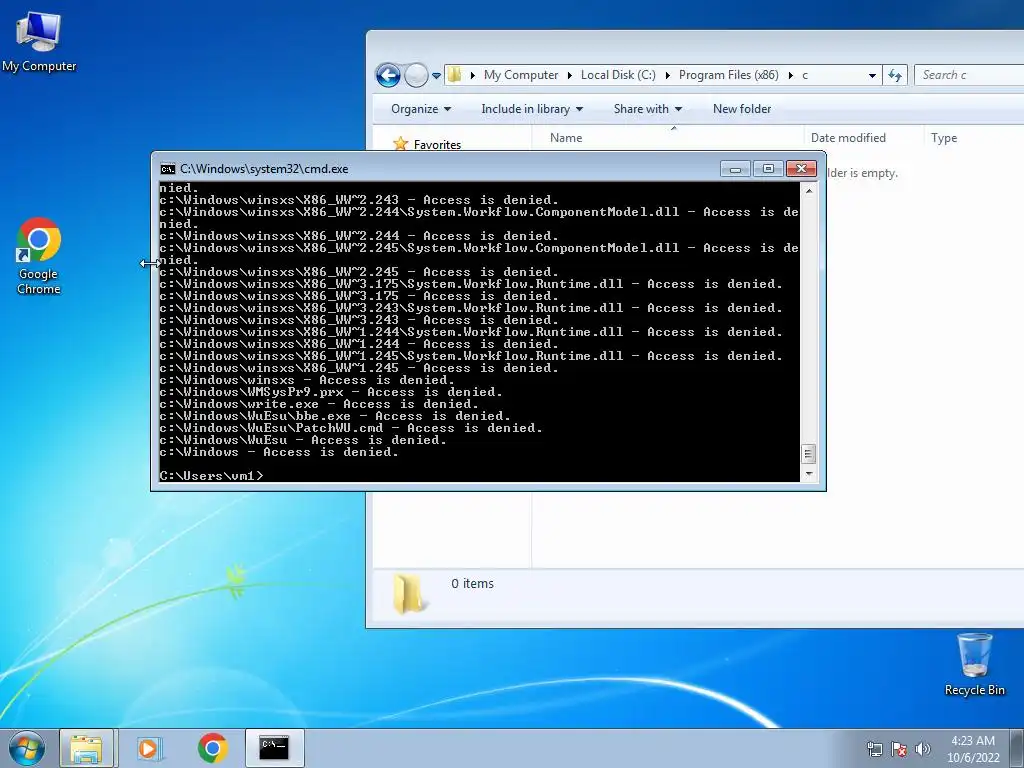
Task: Open the address bar history dropdown
Action: pos(872,76)
